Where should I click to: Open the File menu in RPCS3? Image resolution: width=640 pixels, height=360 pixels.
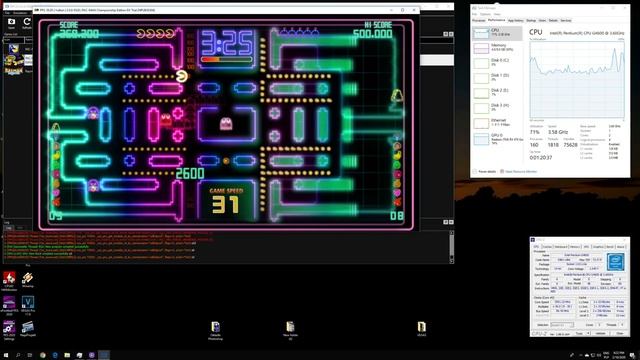pos(7,13)
